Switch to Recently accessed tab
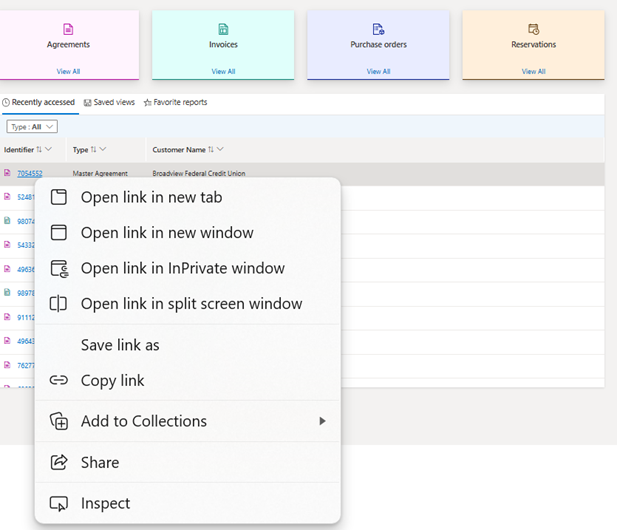Viewport: 617px width, 530px height. (39, 102)
